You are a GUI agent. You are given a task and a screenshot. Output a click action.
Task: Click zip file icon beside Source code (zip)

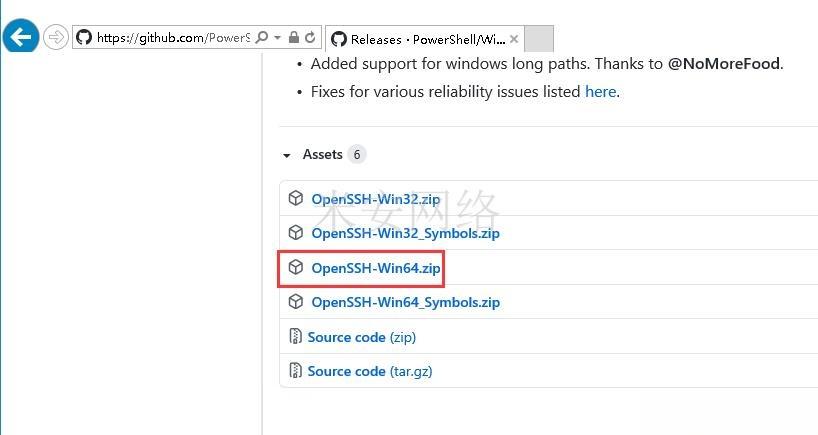[295, 336]
